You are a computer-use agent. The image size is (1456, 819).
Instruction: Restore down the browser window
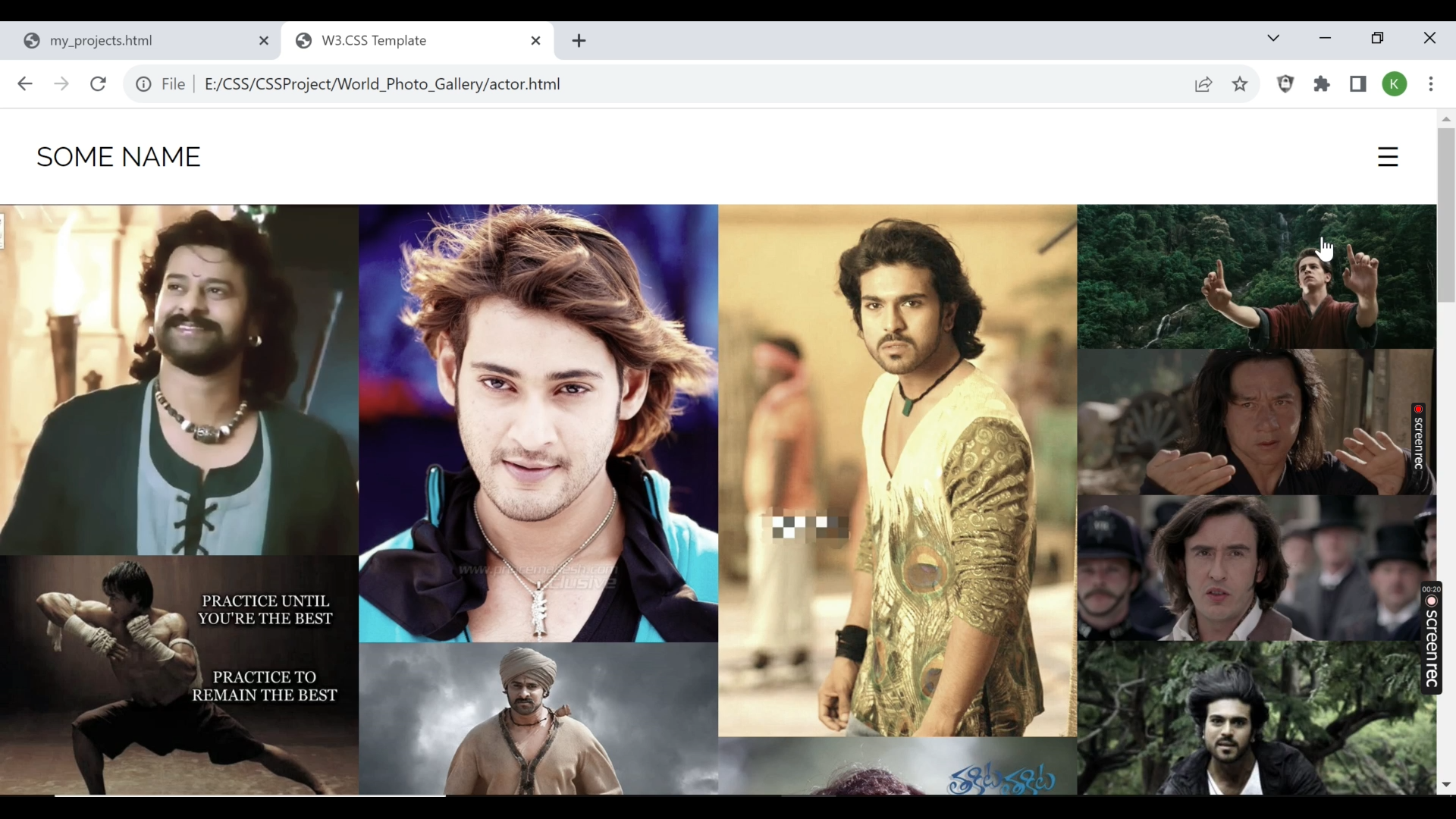click(x=1378, y=38)
